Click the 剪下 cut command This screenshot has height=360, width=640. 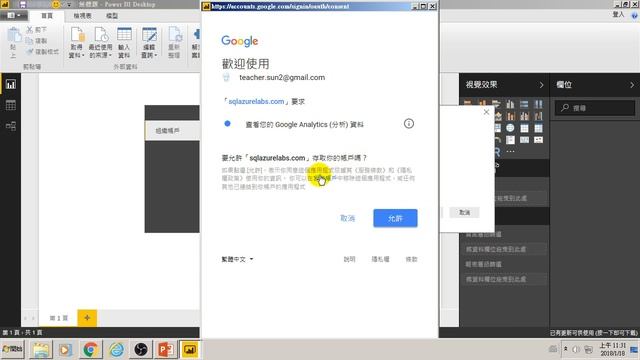37,30
